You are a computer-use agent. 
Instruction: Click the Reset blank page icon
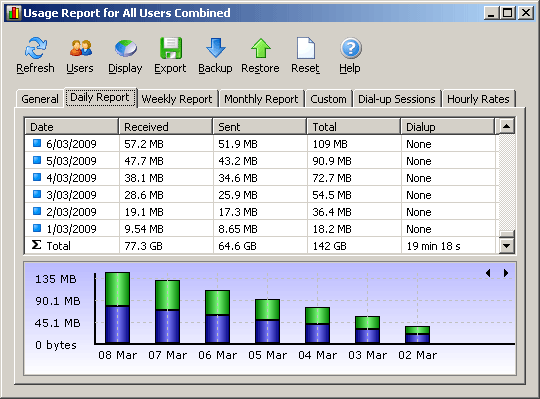pos(306,48)
